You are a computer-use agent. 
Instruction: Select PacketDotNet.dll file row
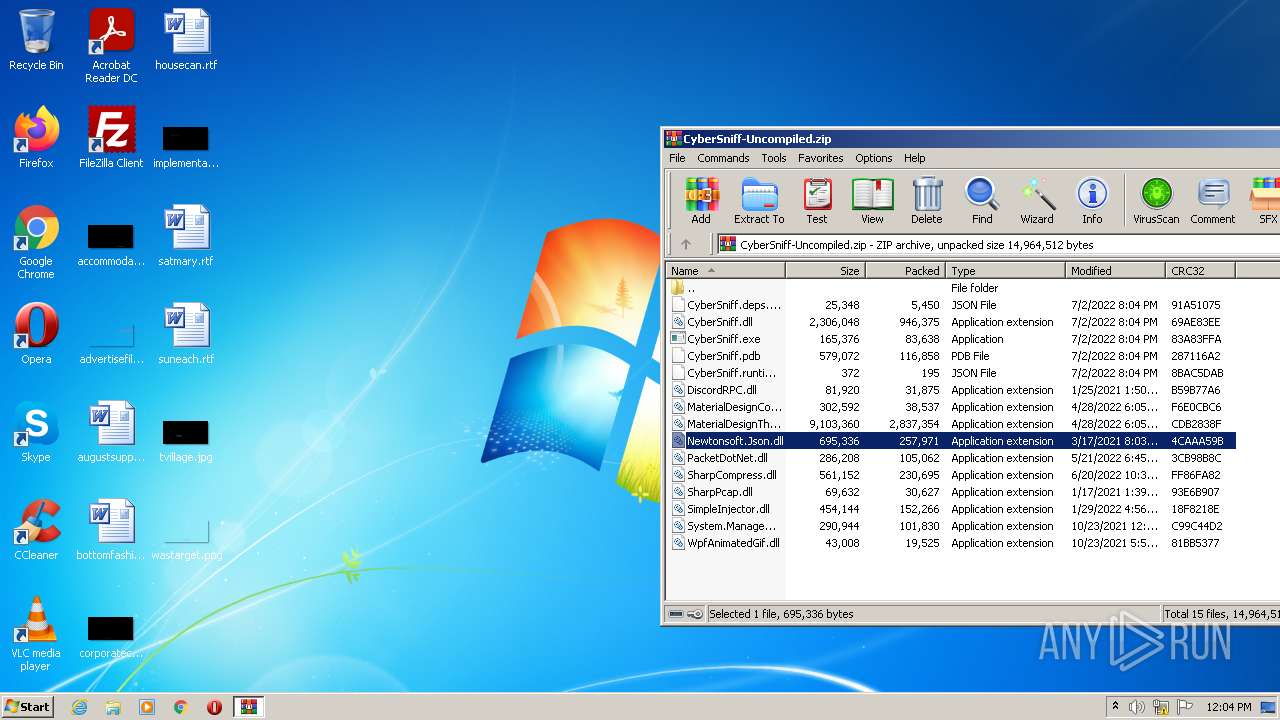click(x=952, y=458)
